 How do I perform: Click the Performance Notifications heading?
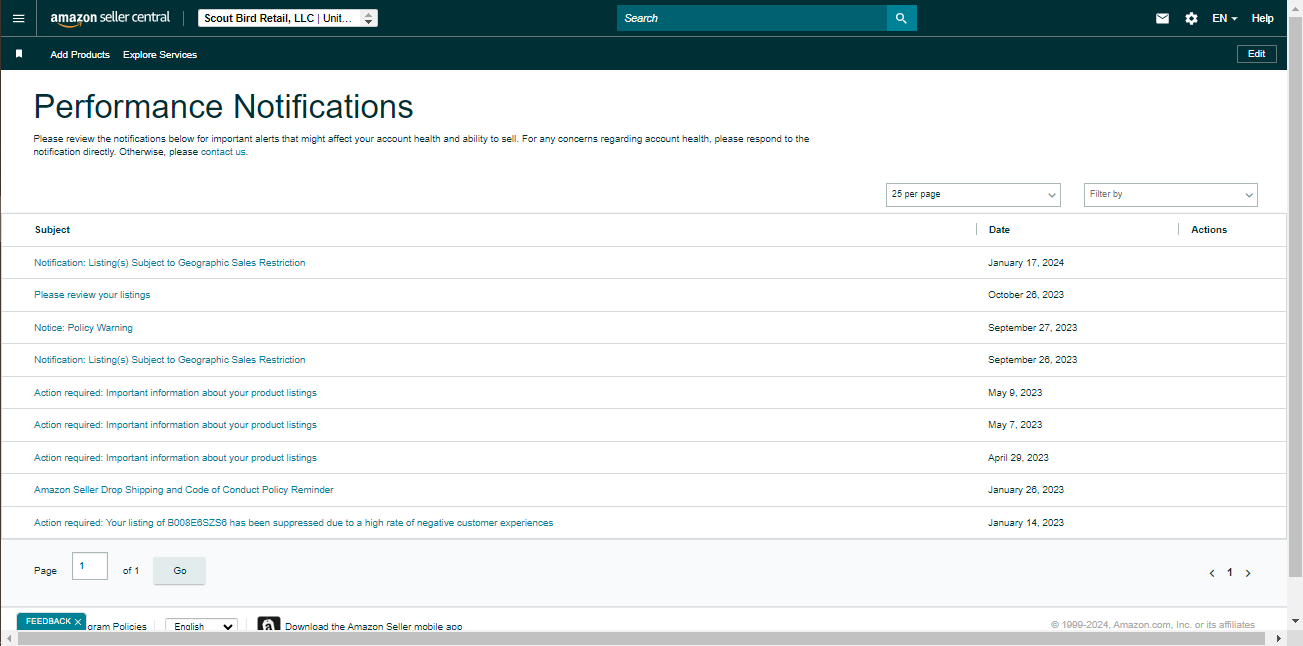pyautogui.click(x=224, y=107)
